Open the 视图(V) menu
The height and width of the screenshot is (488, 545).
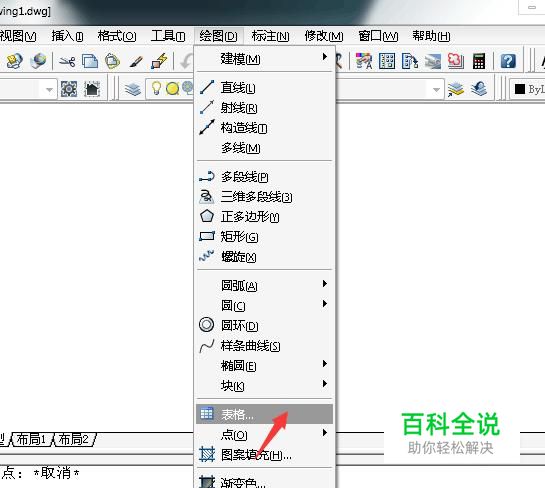tap(17, 36)
